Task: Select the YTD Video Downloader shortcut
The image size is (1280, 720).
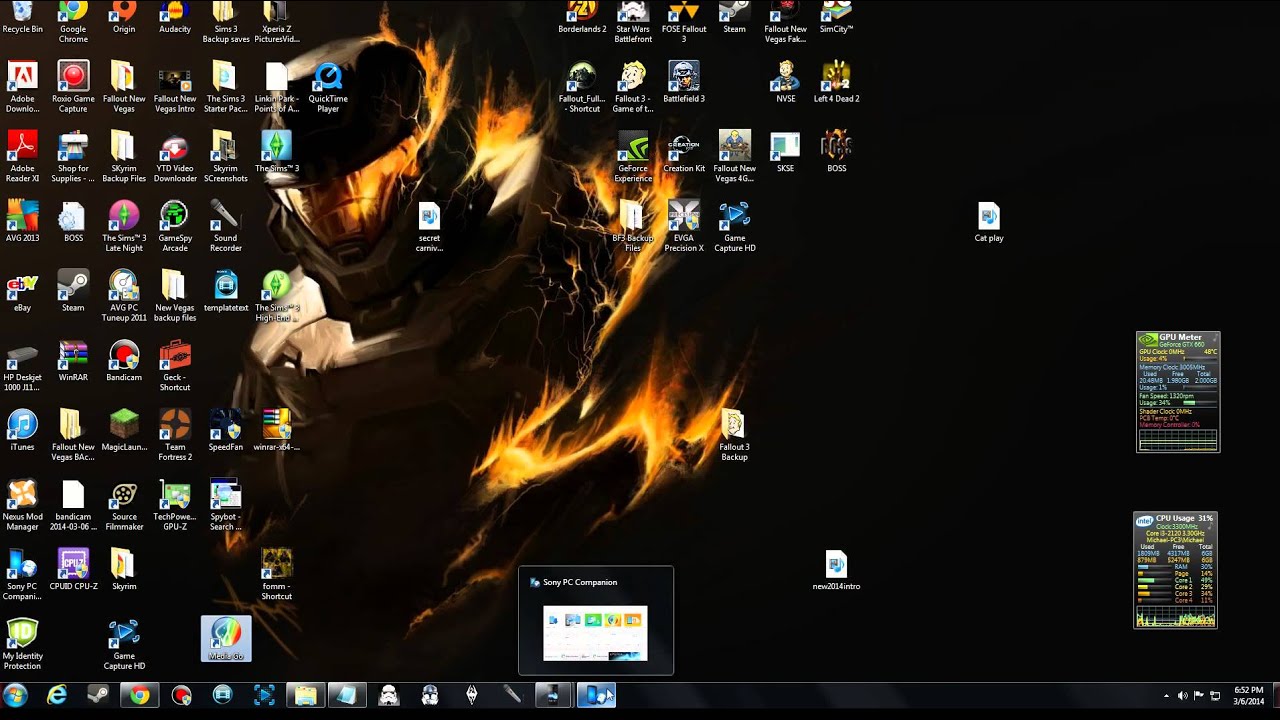Action: (175, 156)
